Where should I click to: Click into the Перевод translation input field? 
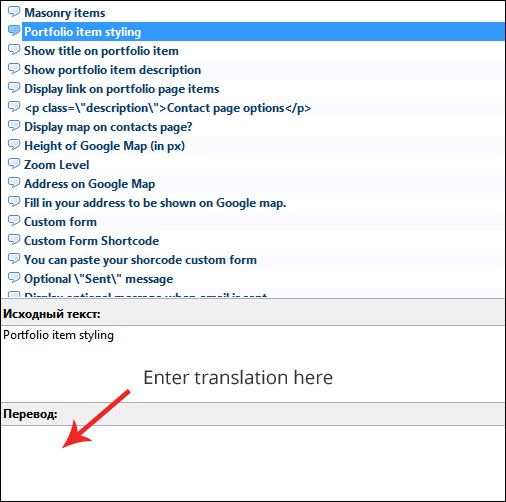253,463
